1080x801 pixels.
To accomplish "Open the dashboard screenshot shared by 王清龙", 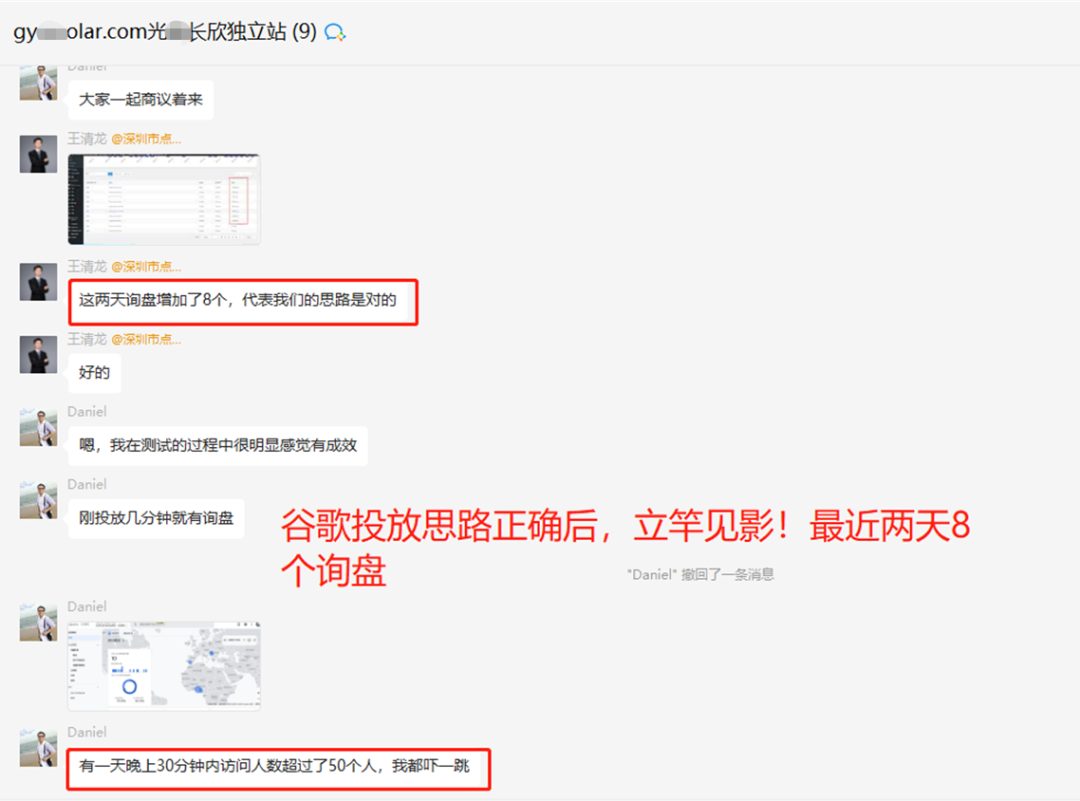I will [x=164, y=196].
